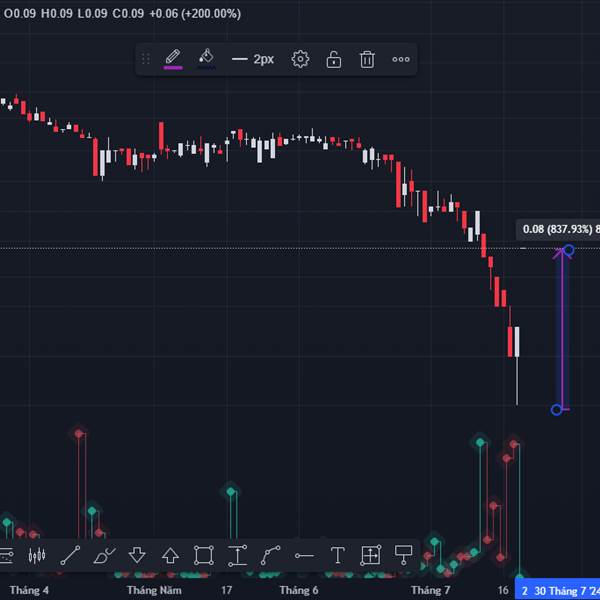Select the arrow down marker tool
This screenshot has height=600, width=600.
pos(137,555)
